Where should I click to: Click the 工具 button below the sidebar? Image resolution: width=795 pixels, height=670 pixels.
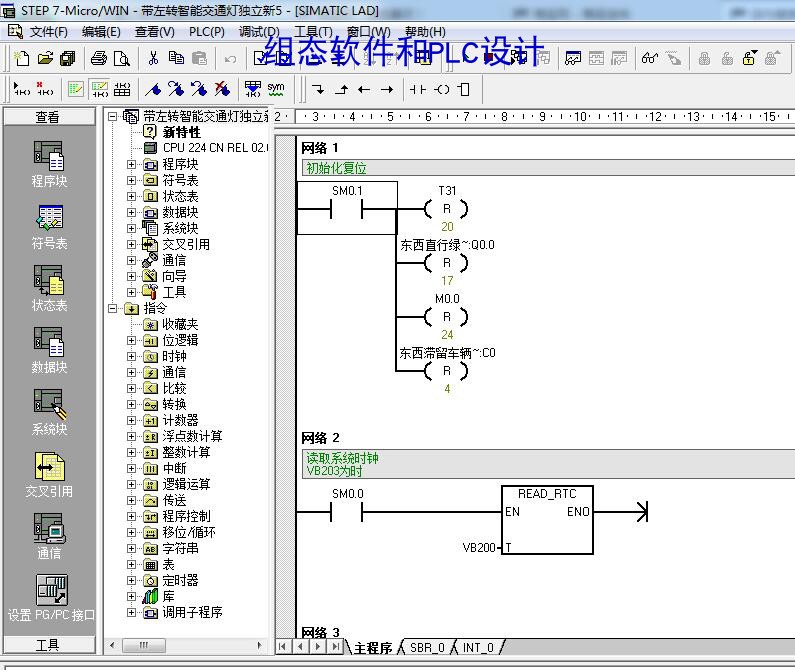[49, 645]
